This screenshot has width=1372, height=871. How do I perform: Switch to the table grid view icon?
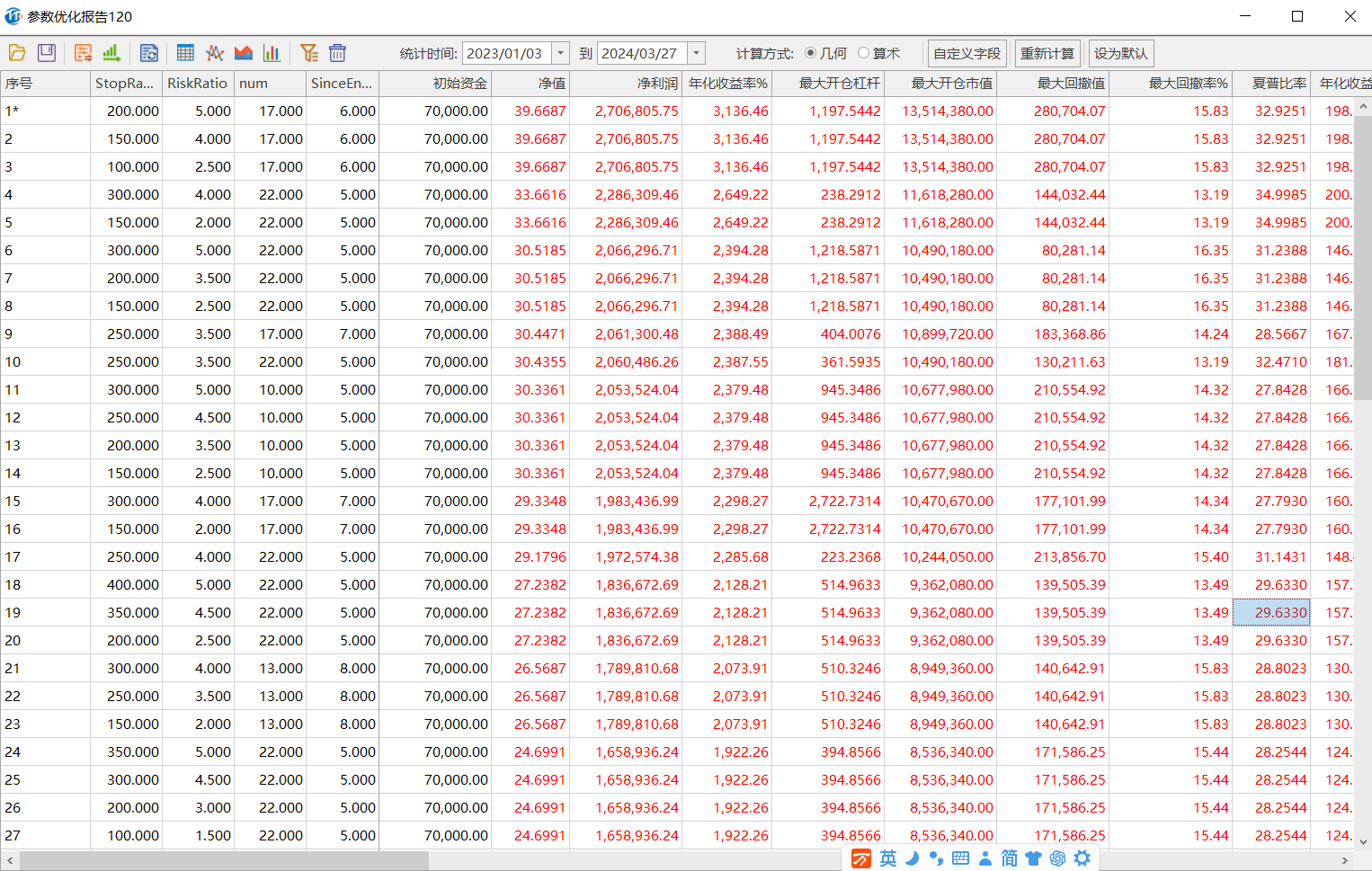185,53
